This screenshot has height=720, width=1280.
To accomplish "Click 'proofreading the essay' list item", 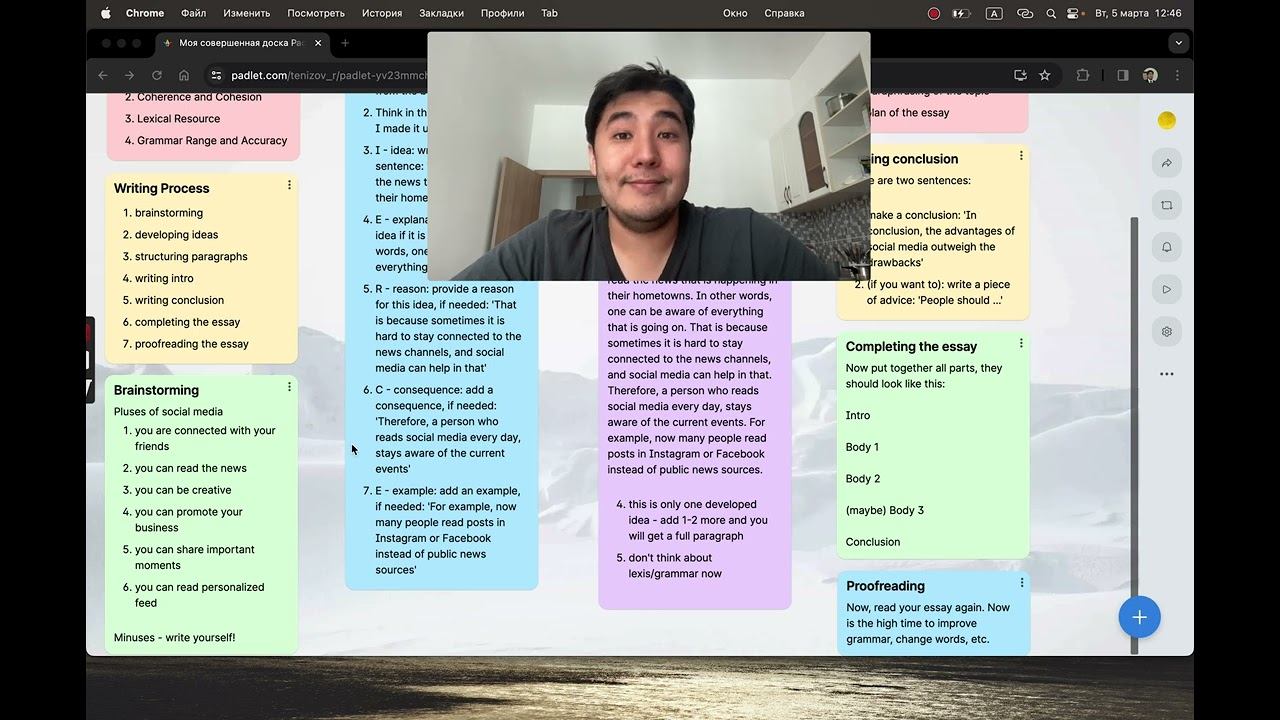I will 192,344.
